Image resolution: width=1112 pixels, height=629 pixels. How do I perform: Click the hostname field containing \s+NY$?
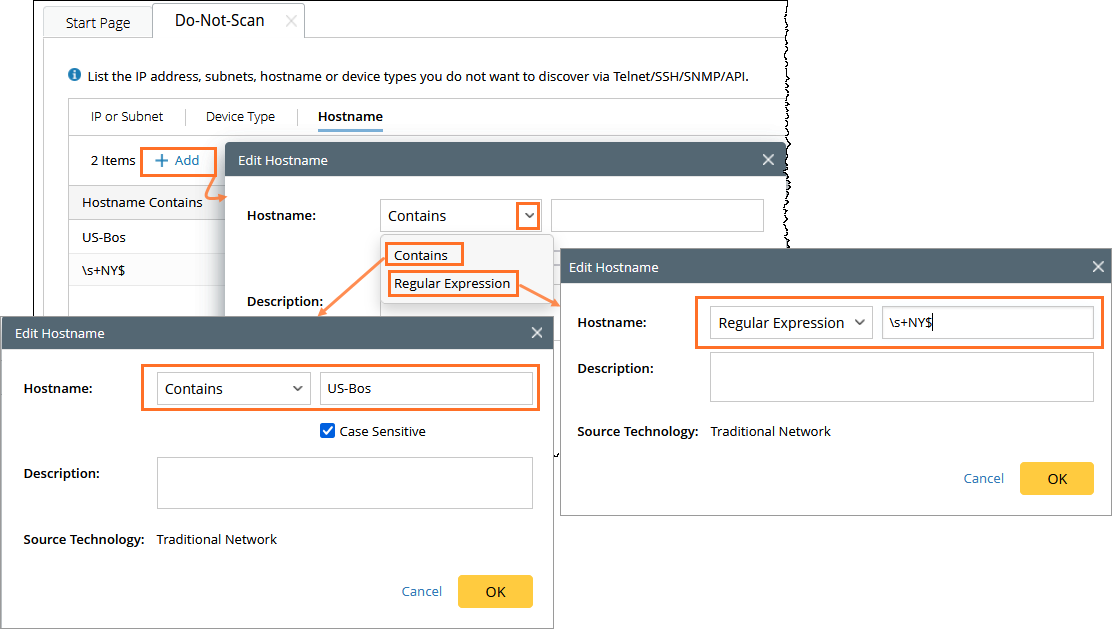click(x=986, y=323)
